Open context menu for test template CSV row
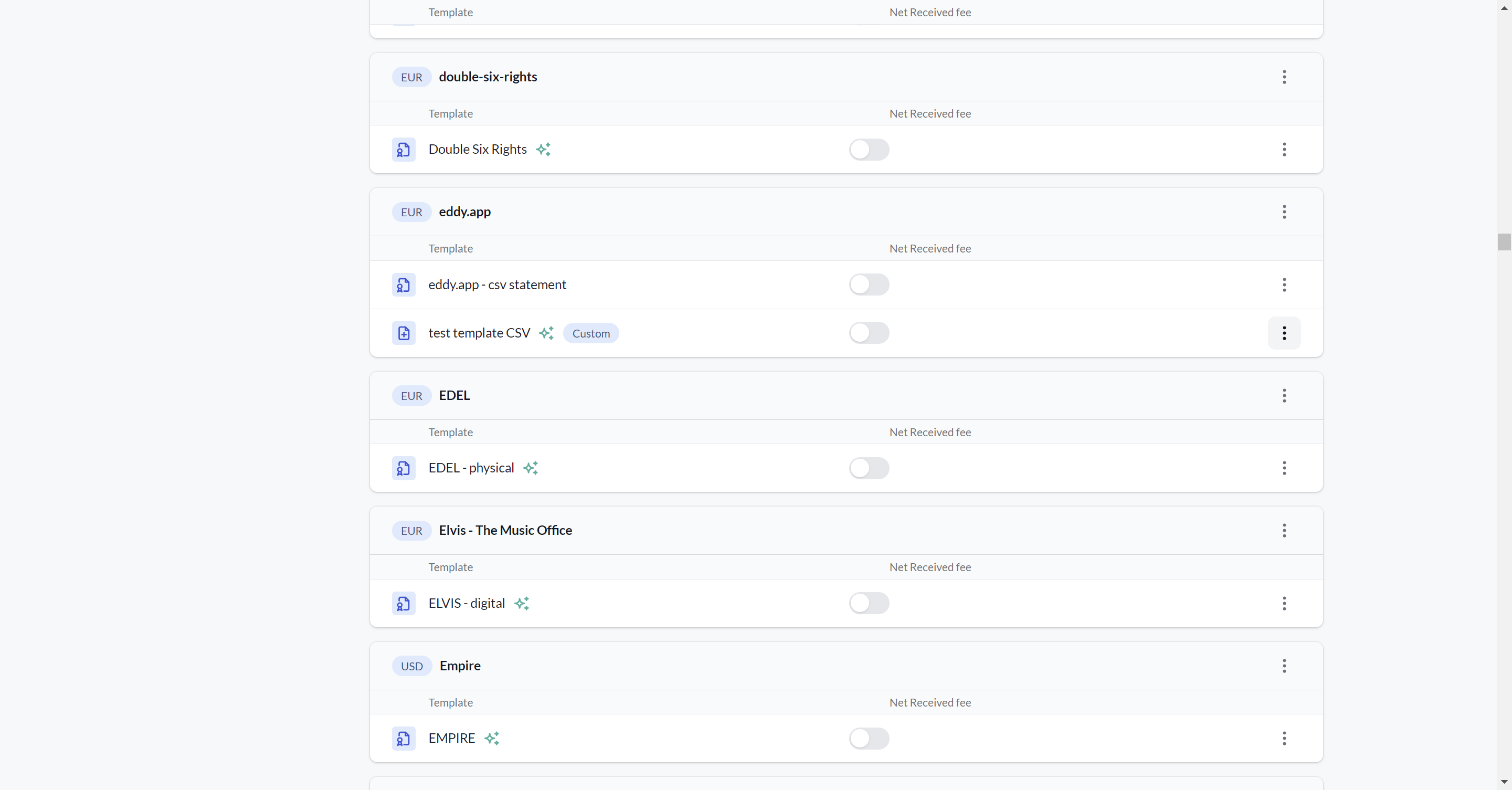Image resolution: width=1512 pixels, height=790 pixels. 1285,333
